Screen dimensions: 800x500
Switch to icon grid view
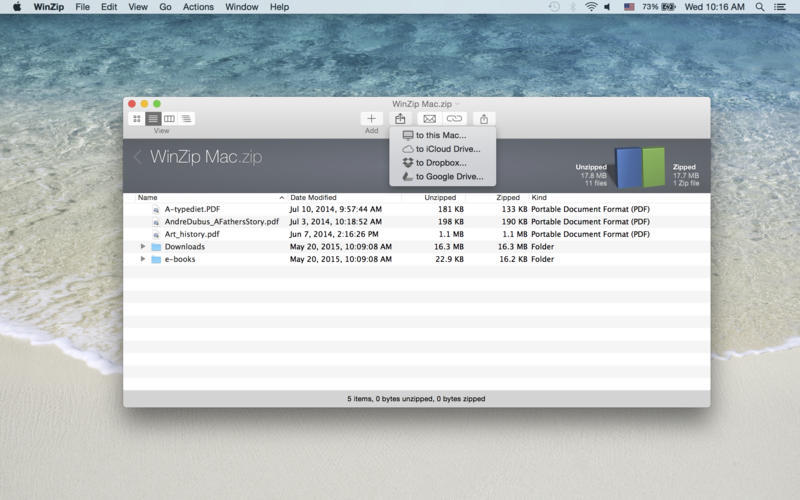click(137, 119)
